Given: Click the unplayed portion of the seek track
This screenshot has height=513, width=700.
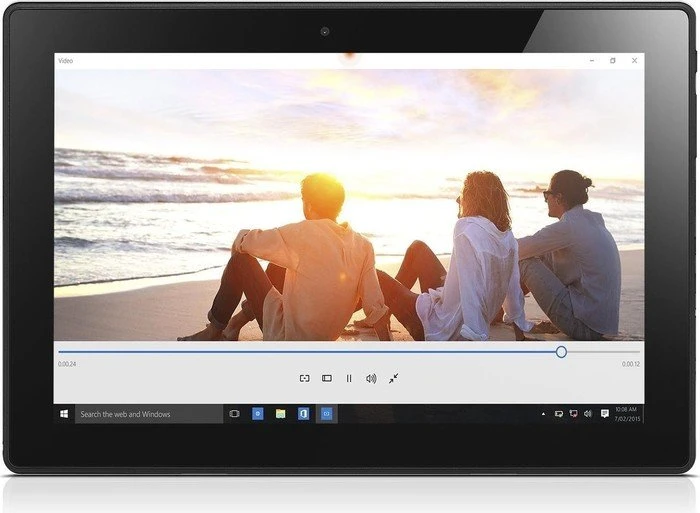Looking at the screenshot, I should [603, 352].
